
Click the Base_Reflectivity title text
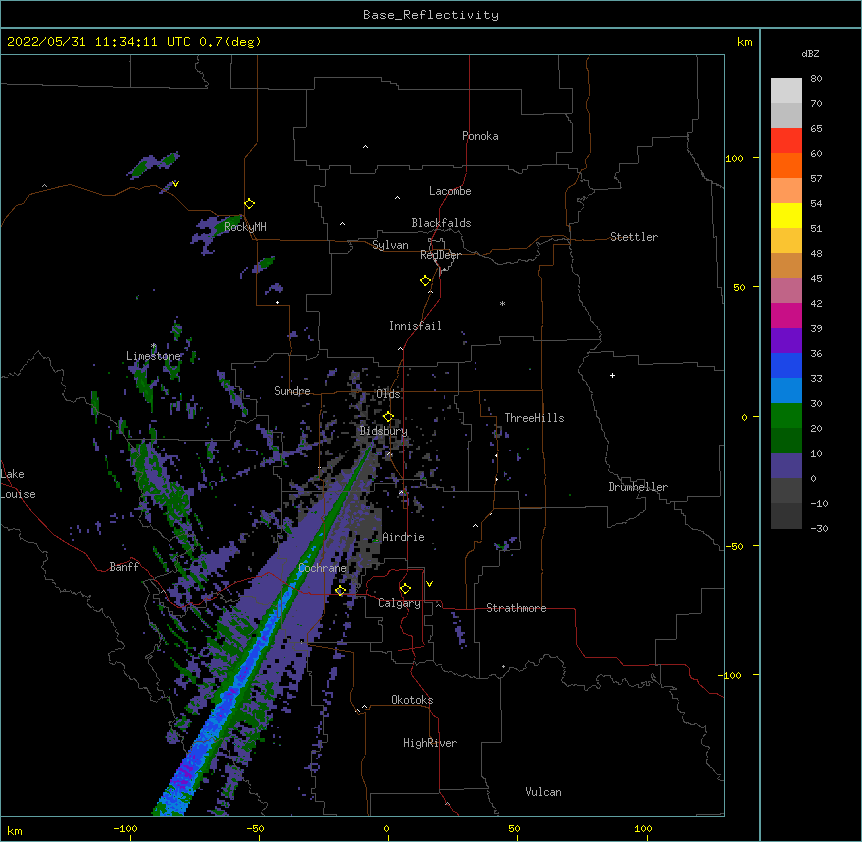(431, 15)
